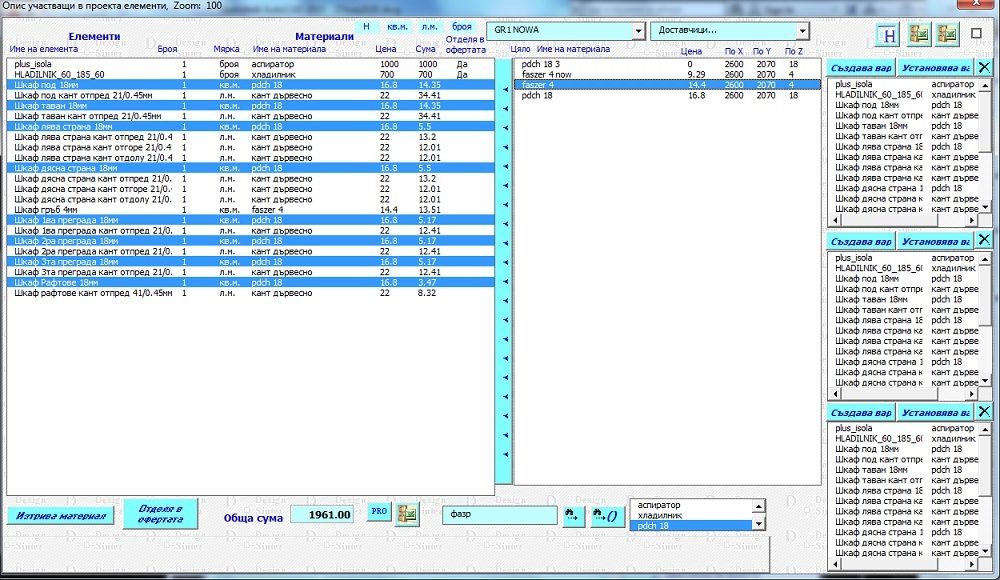Screen dimensions: 1000x580
Task: Select plus_isola row in the Елементи list
Action: point(251,64)
